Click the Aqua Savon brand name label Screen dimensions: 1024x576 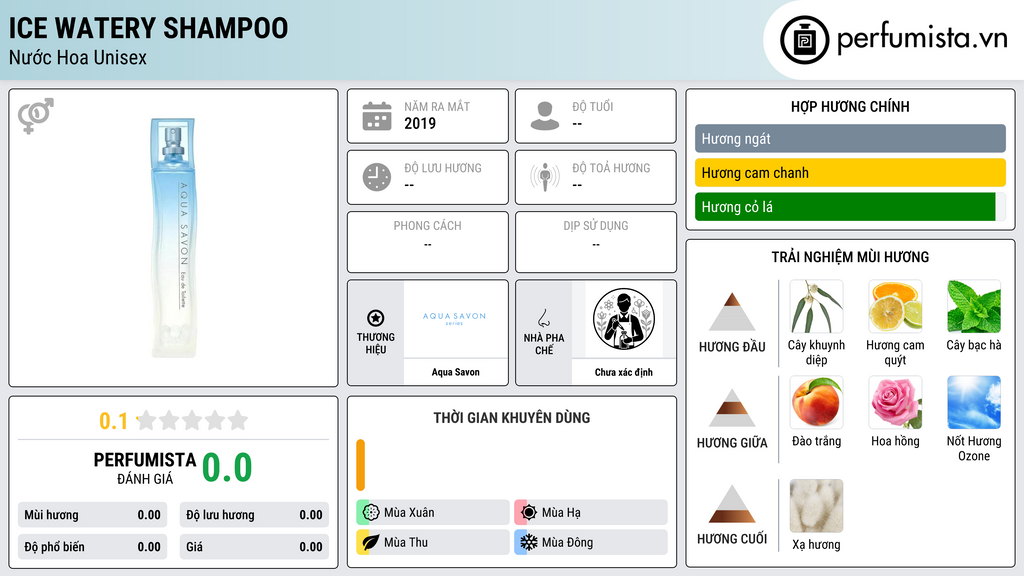[x=455, y=372]
